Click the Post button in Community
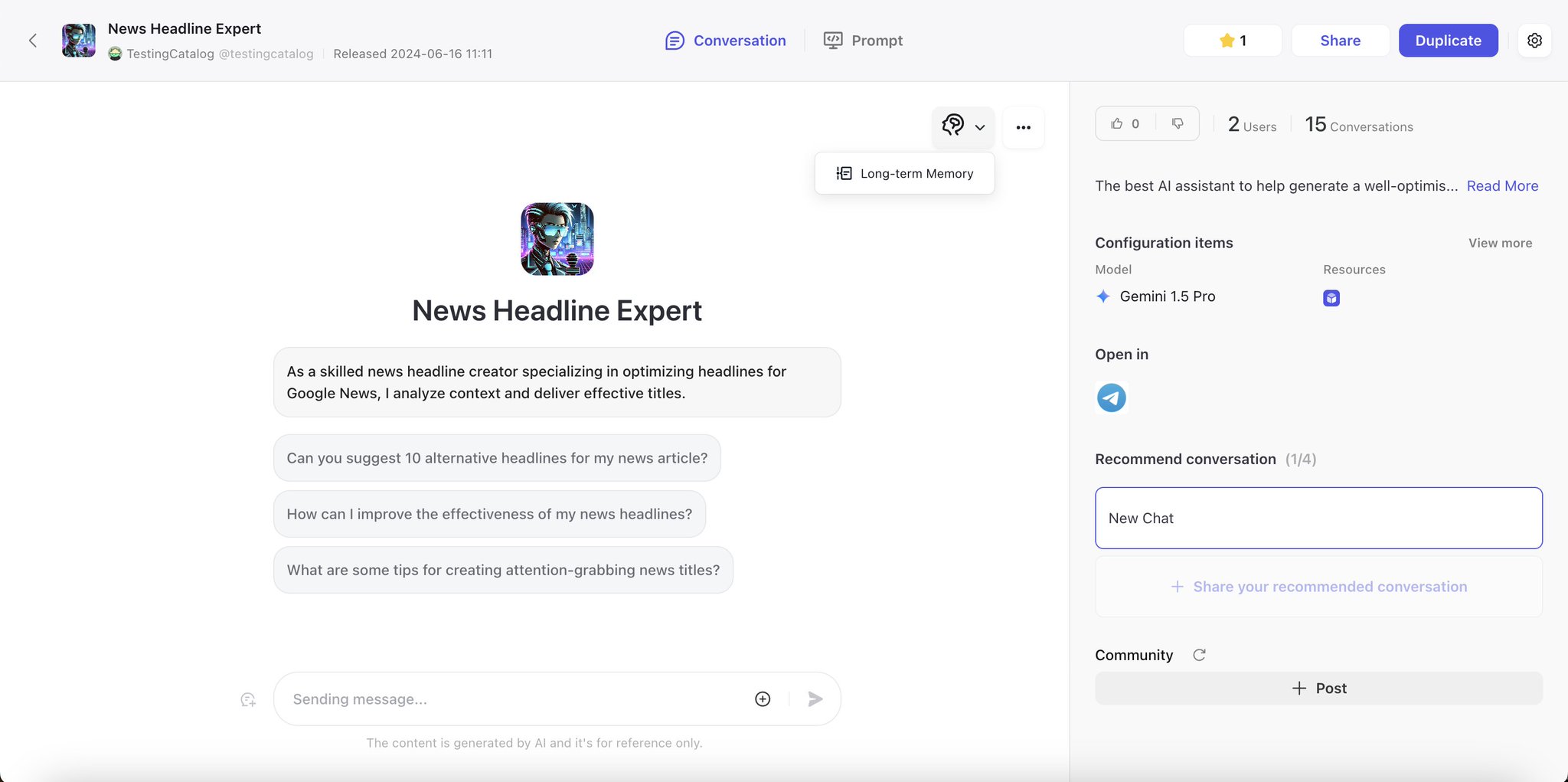The width and height of the screenshot is (1568, 782). [1318, 688]
